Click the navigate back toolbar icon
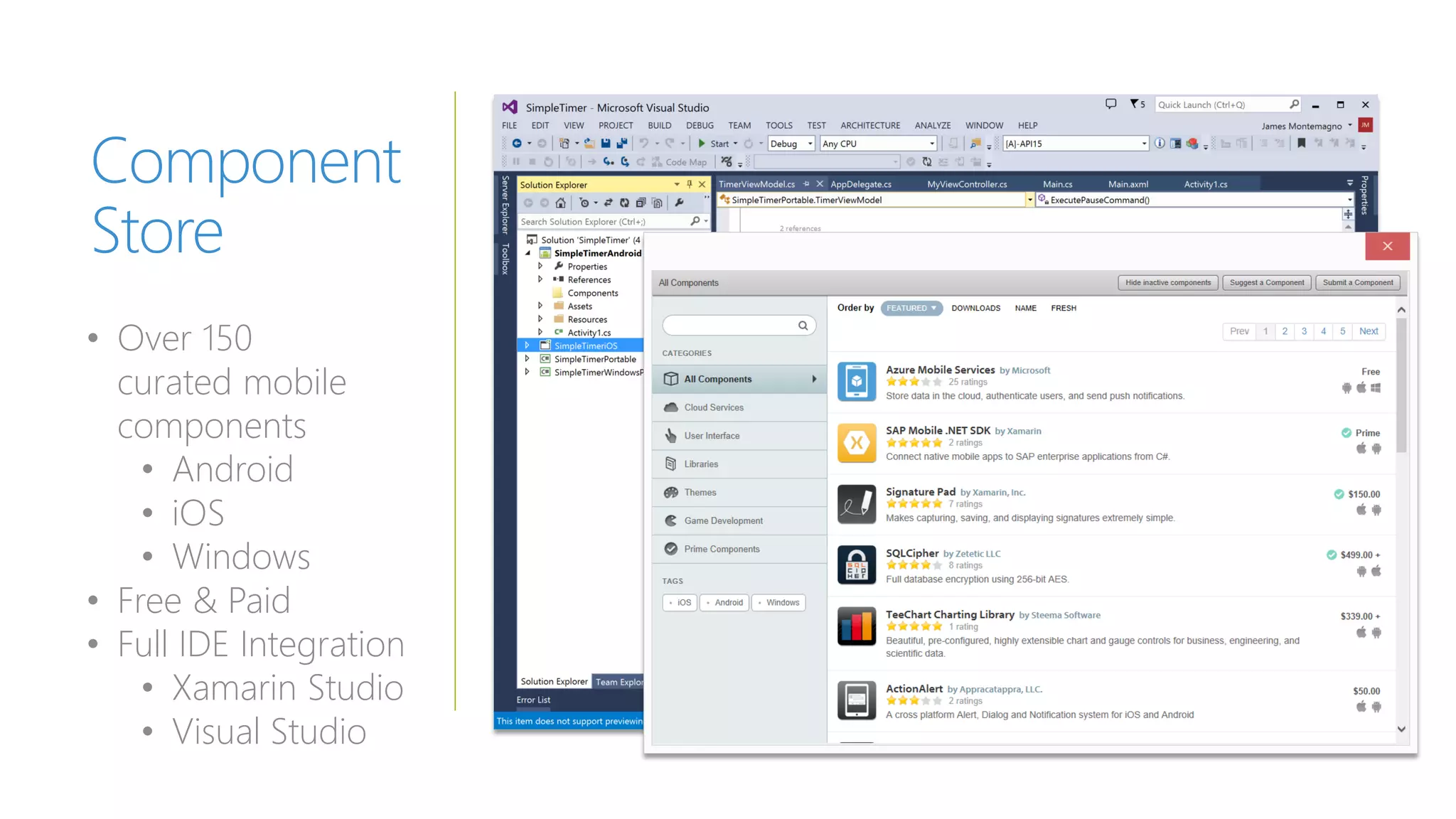The image size is (1456, 819). point(517,144)
